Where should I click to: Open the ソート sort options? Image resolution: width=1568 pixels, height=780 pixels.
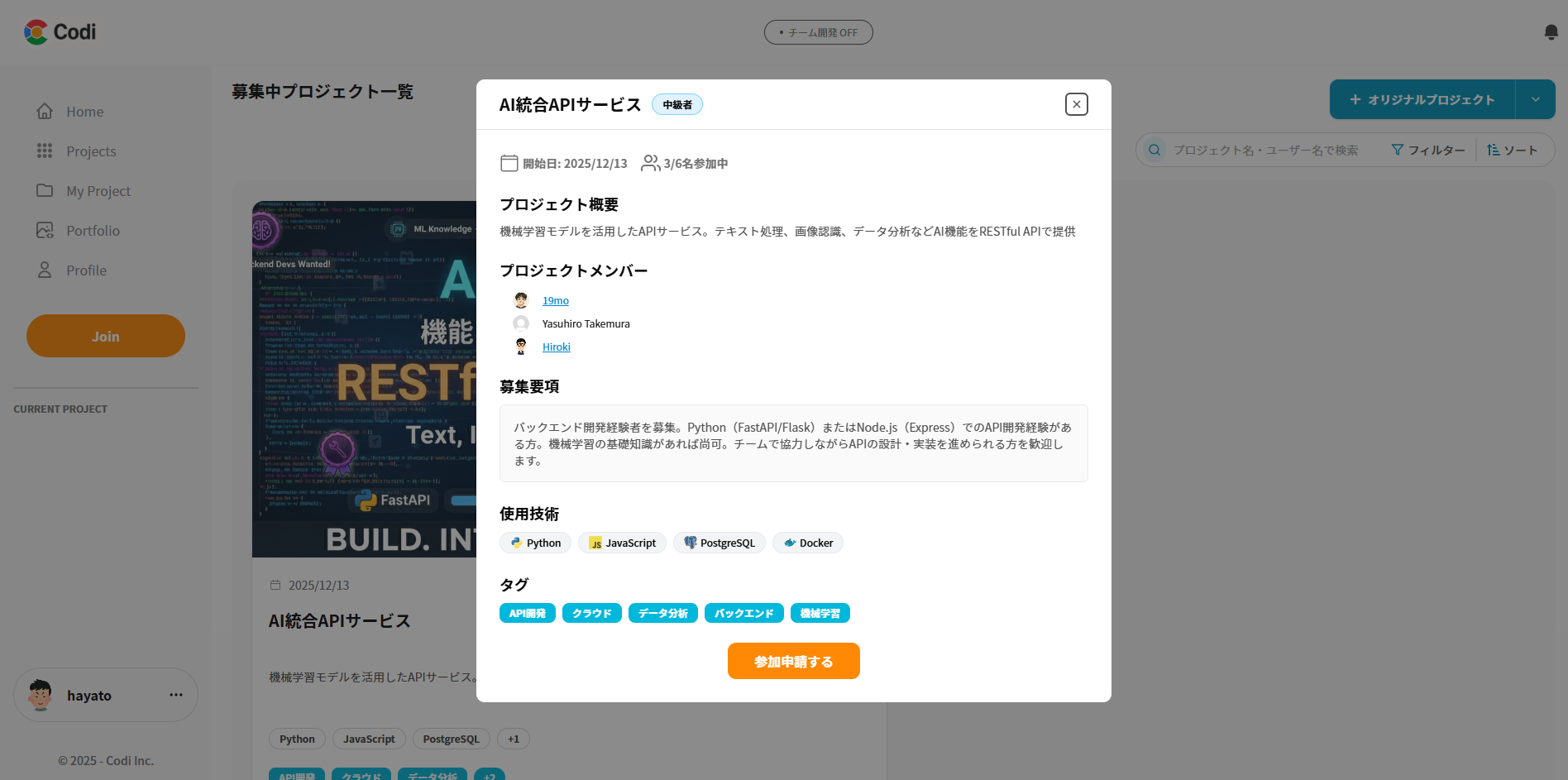click(x=1512, y=150)
